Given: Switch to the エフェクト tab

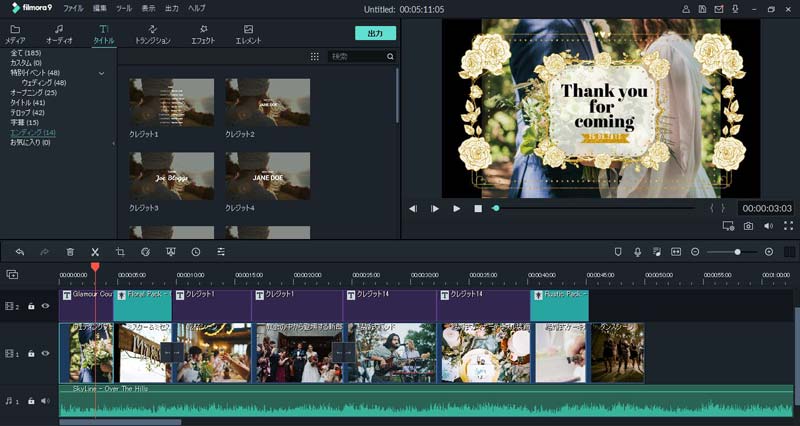Looking at the screenshot, I should coord(203,35).
